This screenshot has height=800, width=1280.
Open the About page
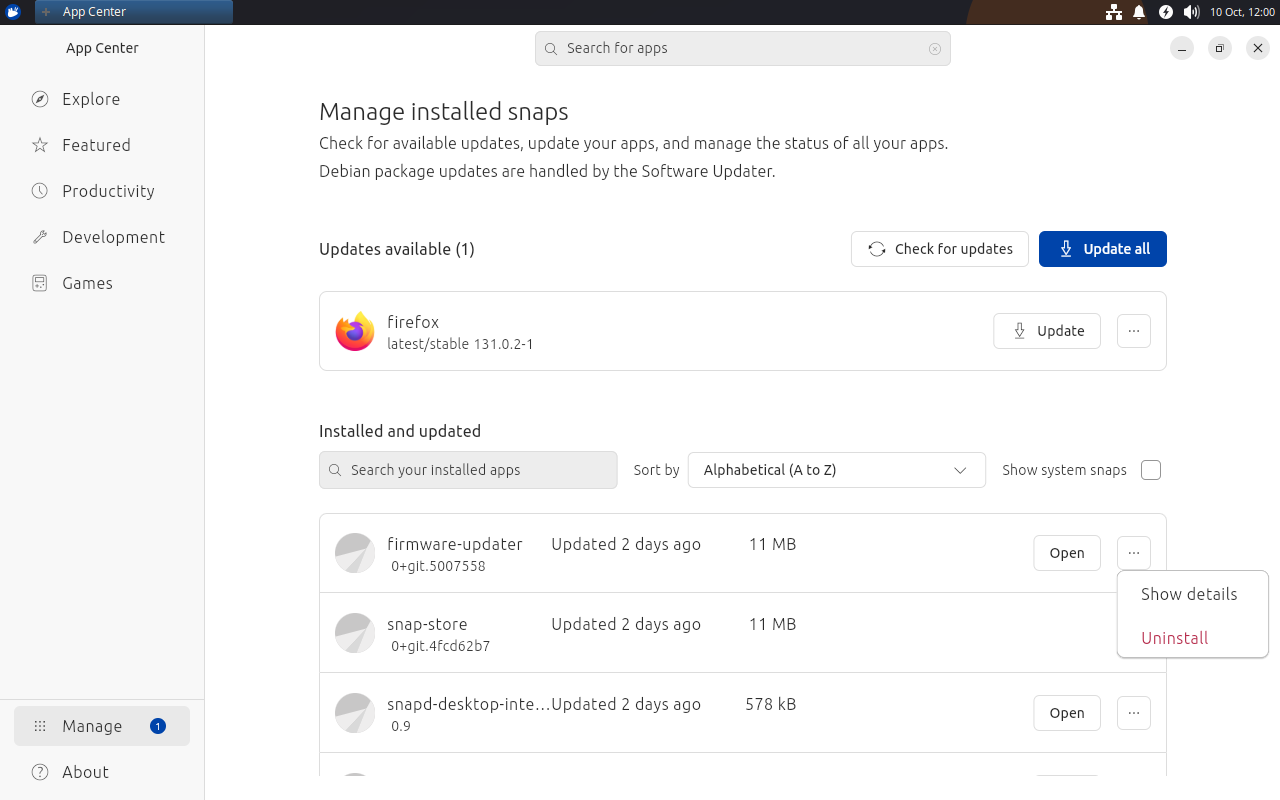click(x=102, y=772)
